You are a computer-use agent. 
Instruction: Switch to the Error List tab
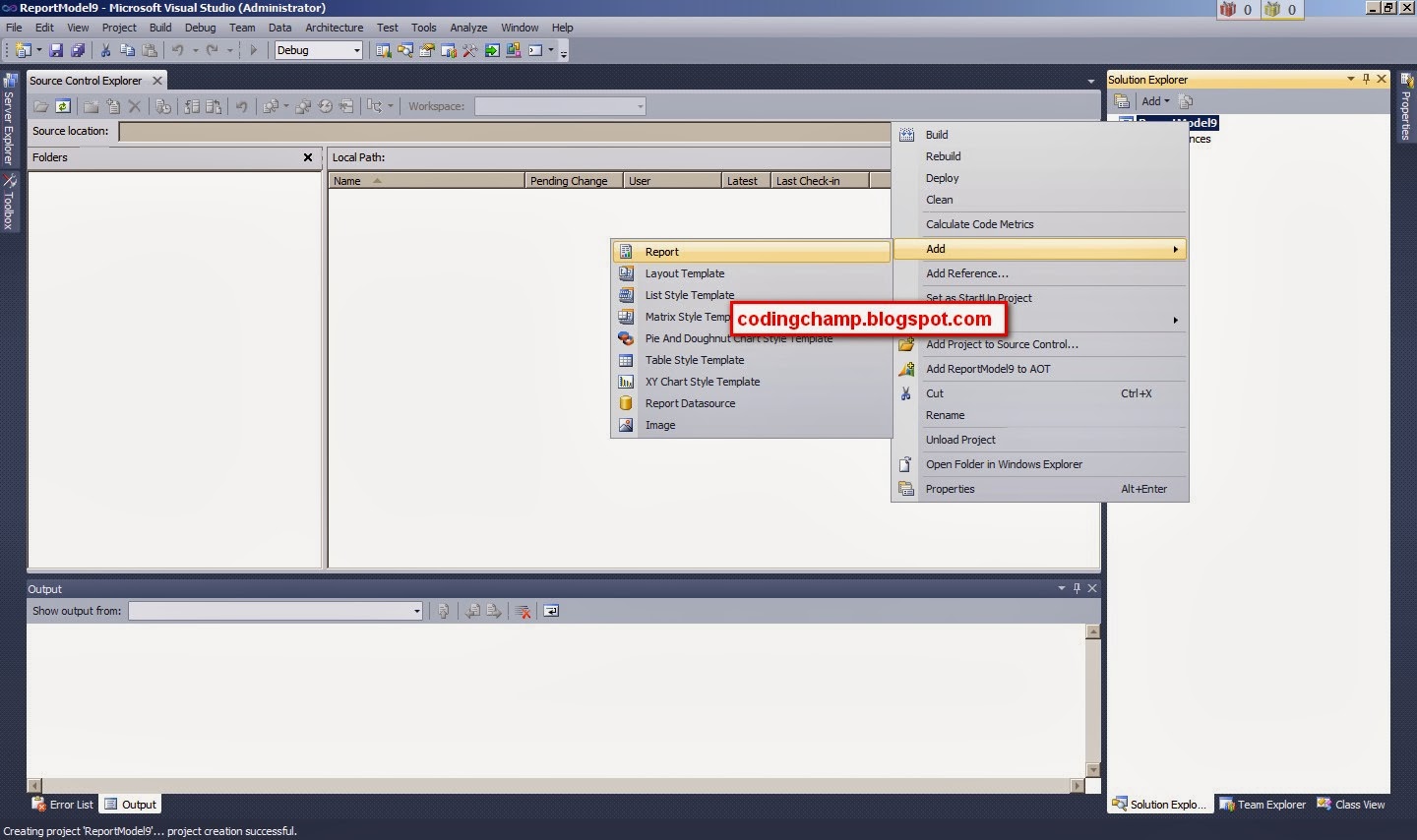point(63,805)
